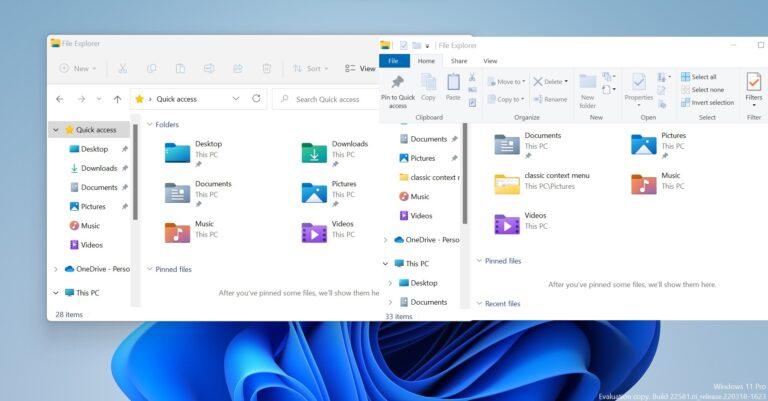
Task: Click the Delete trash icon in left toolbar
Action: (267, 69)
